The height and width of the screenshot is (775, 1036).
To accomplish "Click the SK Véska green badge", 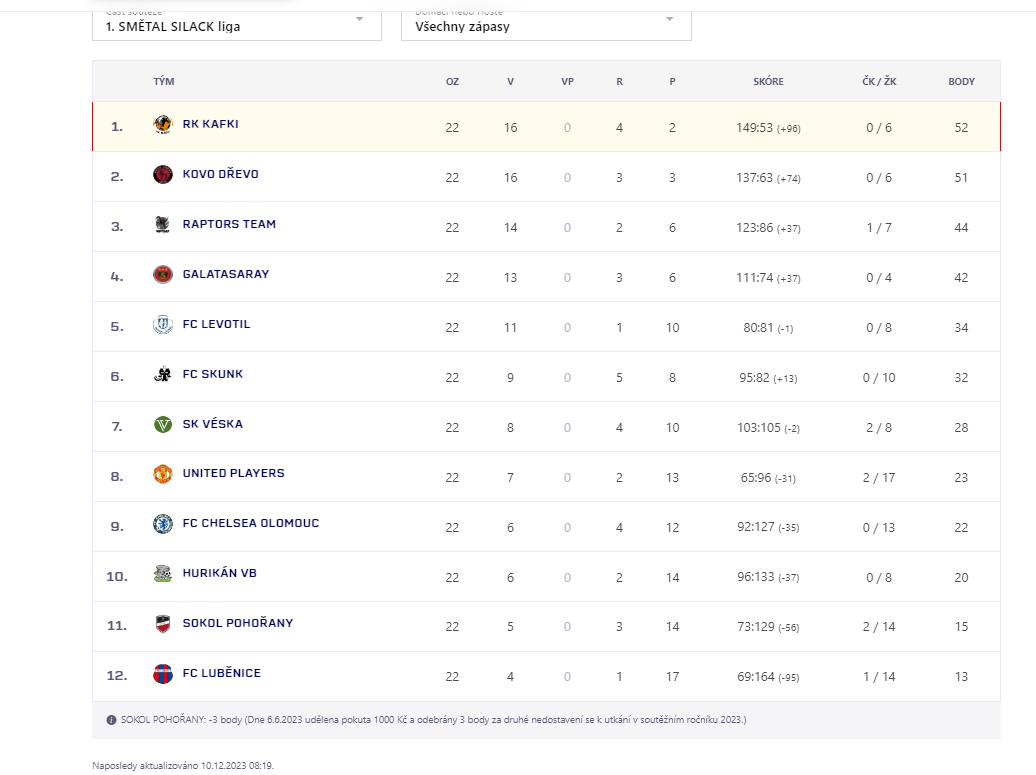I will [x=163, y=424].
